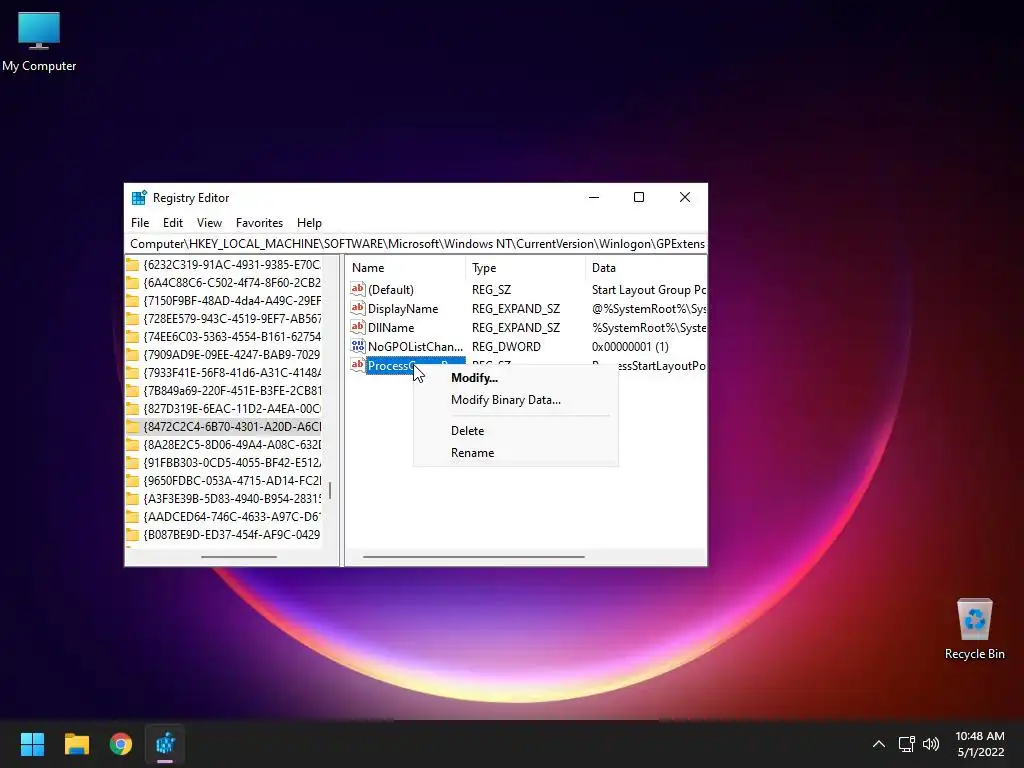Click folder icon of {B087BE9D-ED37-454f key
This screenshot has height=768, width=1024.
pyautogui.click(x=133, y=534)
